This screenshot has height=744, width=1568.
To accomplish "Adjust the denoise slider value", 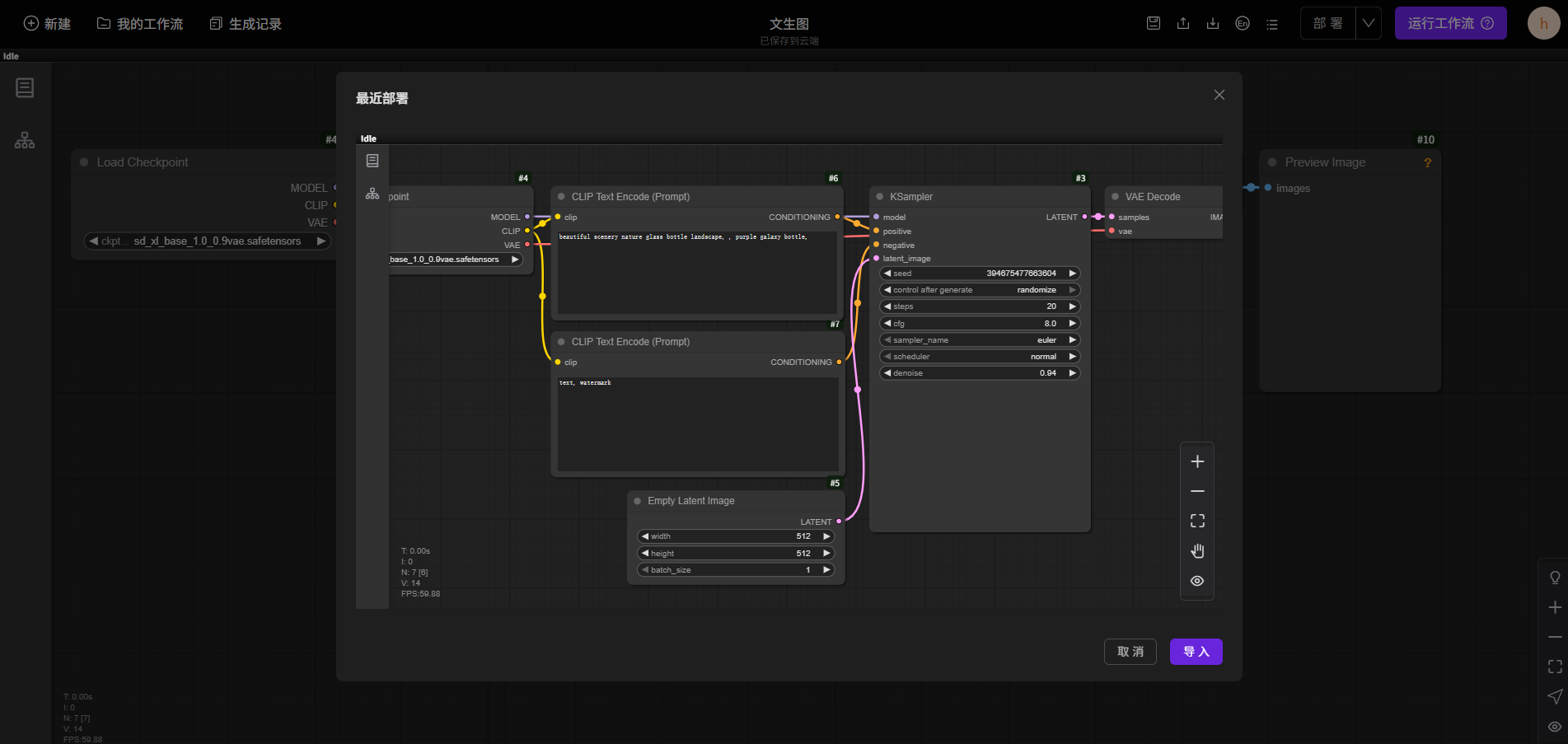I will pos(980,373).
